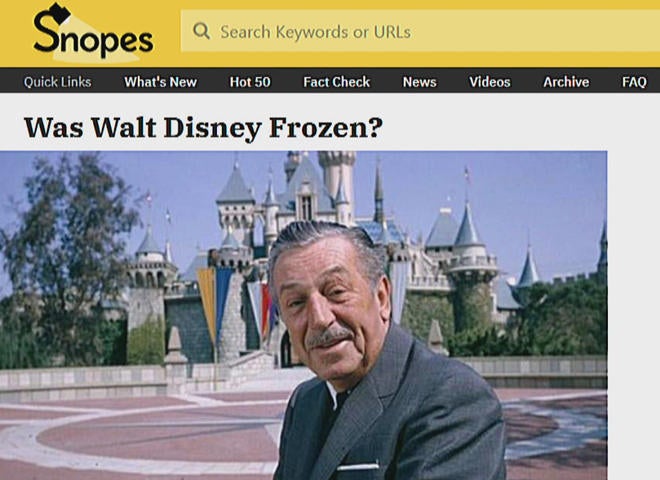
Task: Select Fact Check in the navigation bar
Action: pyautogui.click(x=337, y=82)
